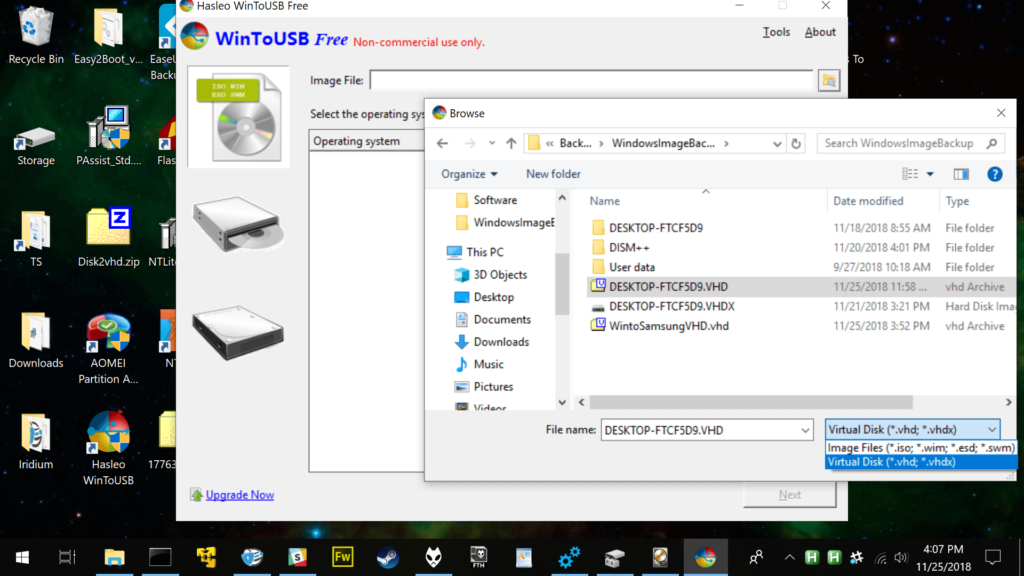Select the USB drive icon in WinToUSB sidebar
Screen dimensions: 1024x576
(x=236, y=220)
